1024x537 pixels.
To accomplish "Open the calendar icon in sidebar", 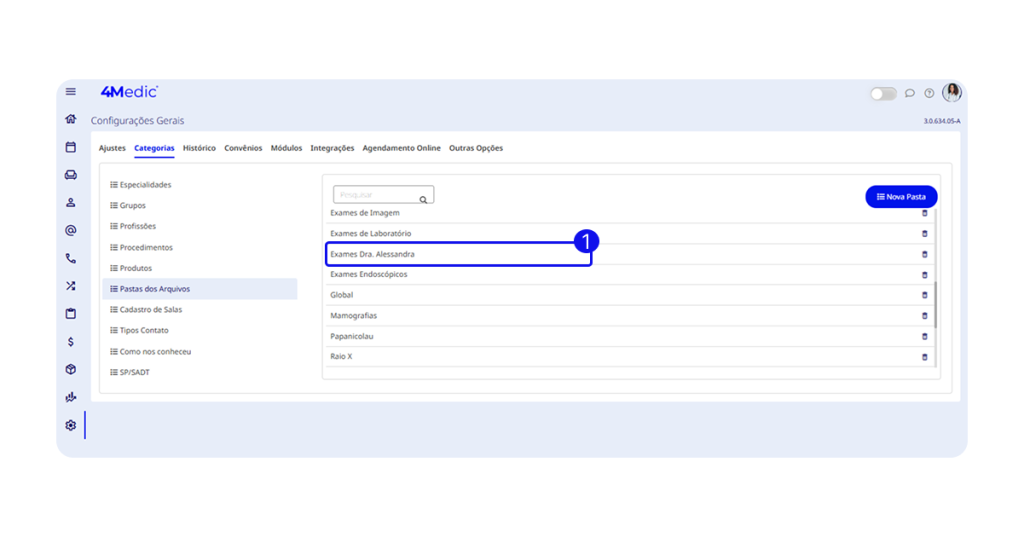I will 71,147.
